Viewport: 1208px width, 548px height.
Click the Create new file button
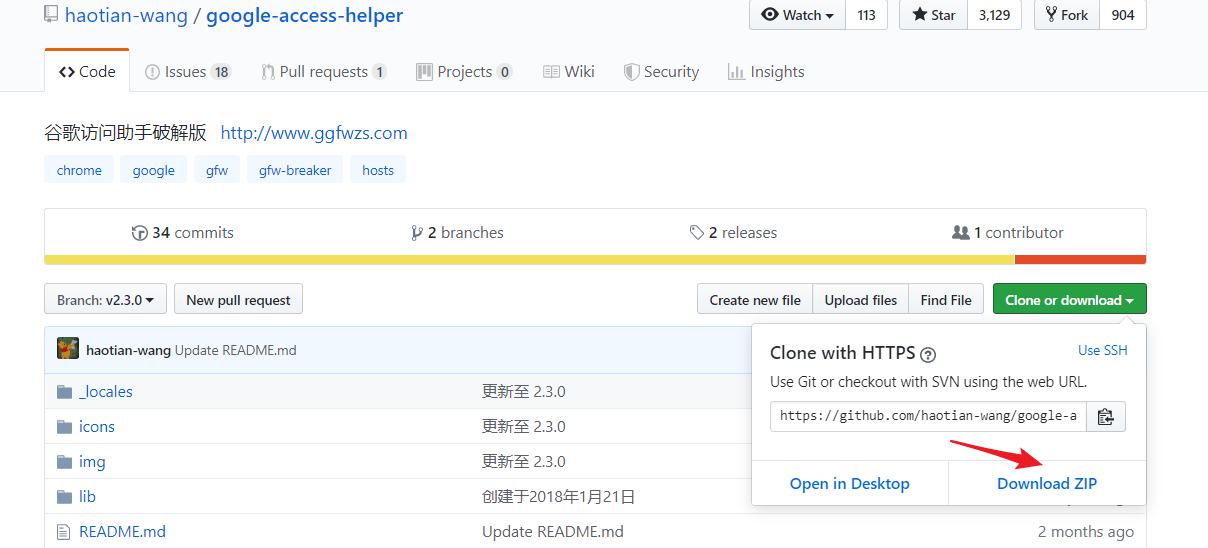[755, 299]
